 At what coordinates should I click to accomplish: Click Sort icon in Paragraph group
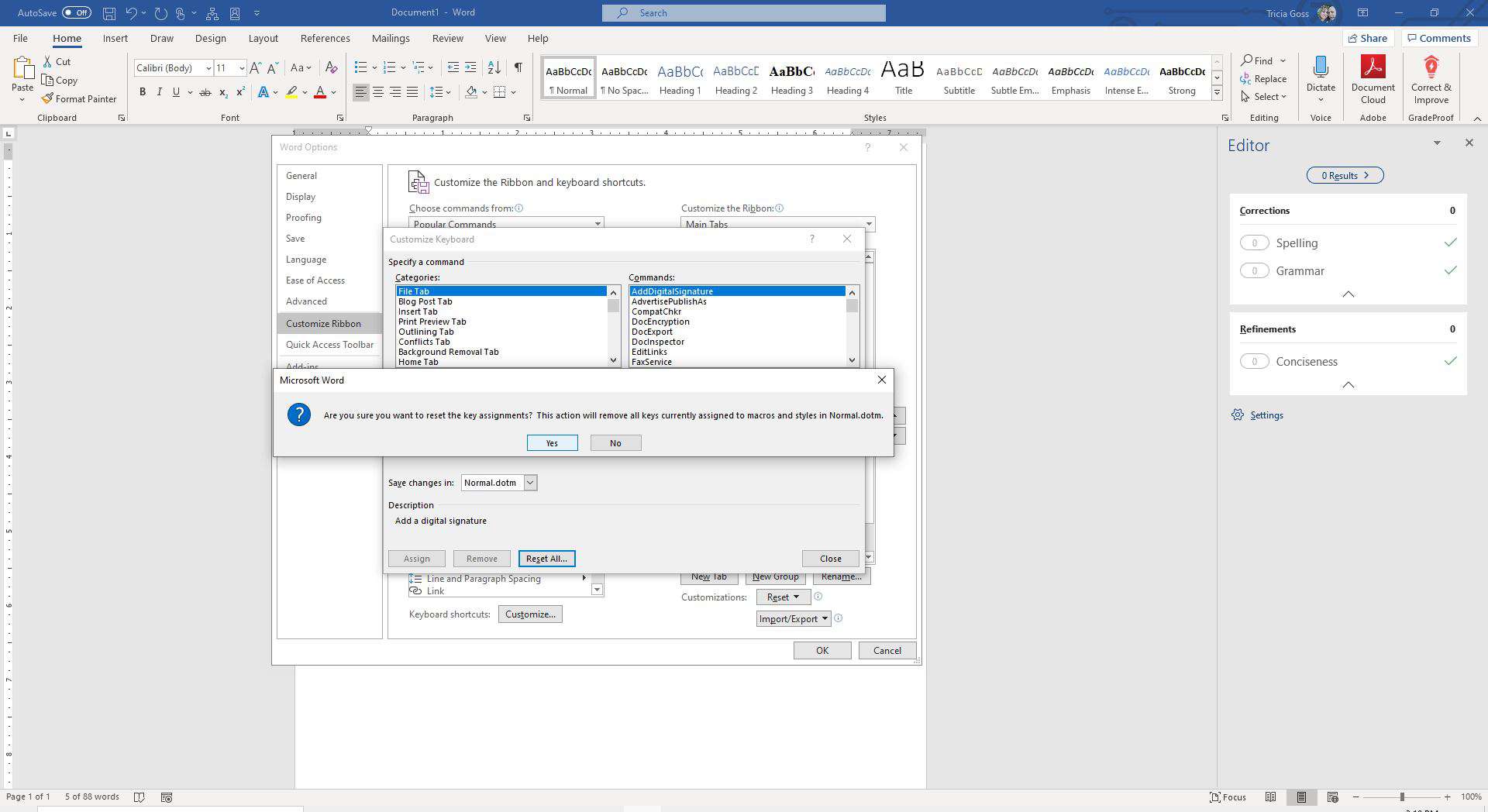click(x=494, y=67)
